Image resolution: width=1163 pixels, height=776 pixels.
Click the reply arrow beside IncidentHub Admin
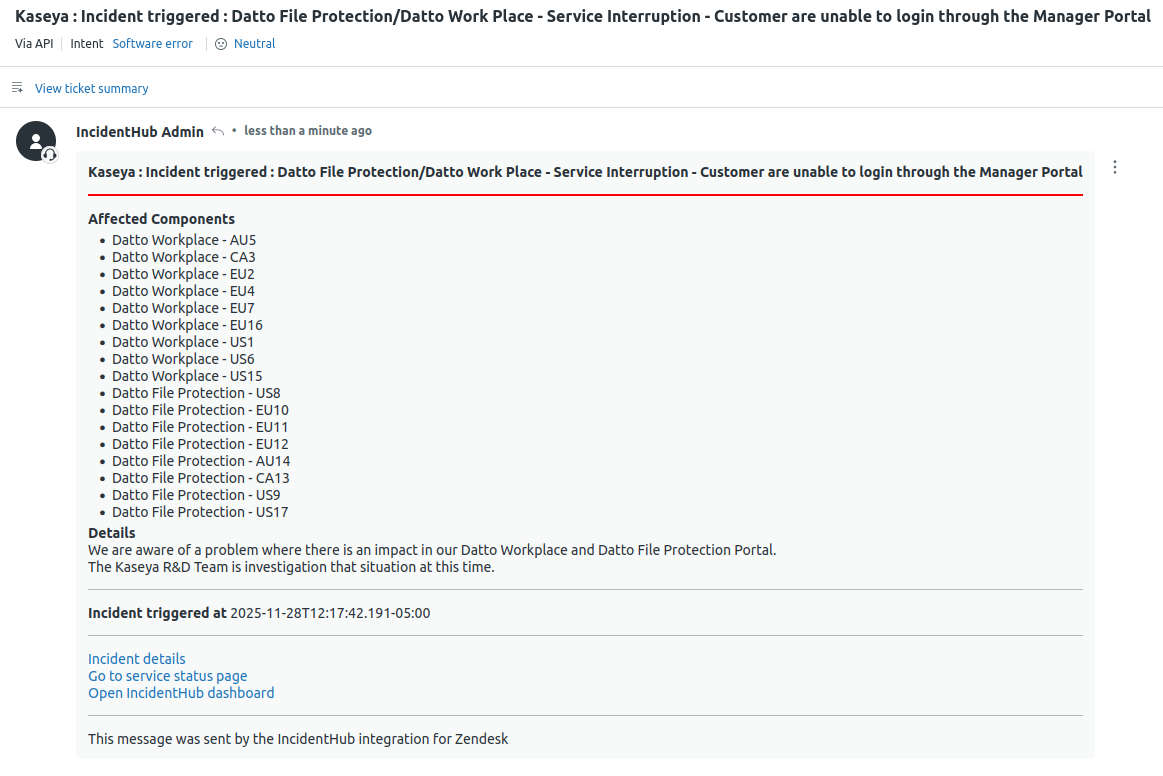(x=218, y=131)
